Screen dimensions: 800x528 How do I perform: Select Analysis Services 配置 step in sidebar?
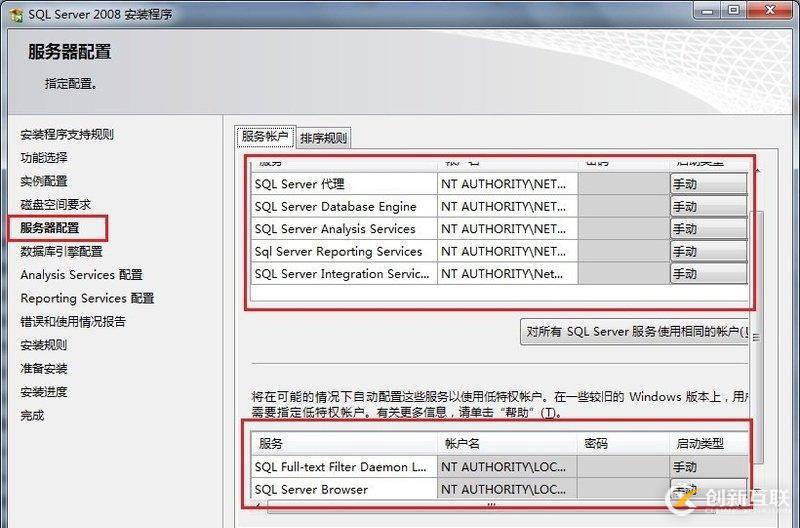click(x=81, y=275)
